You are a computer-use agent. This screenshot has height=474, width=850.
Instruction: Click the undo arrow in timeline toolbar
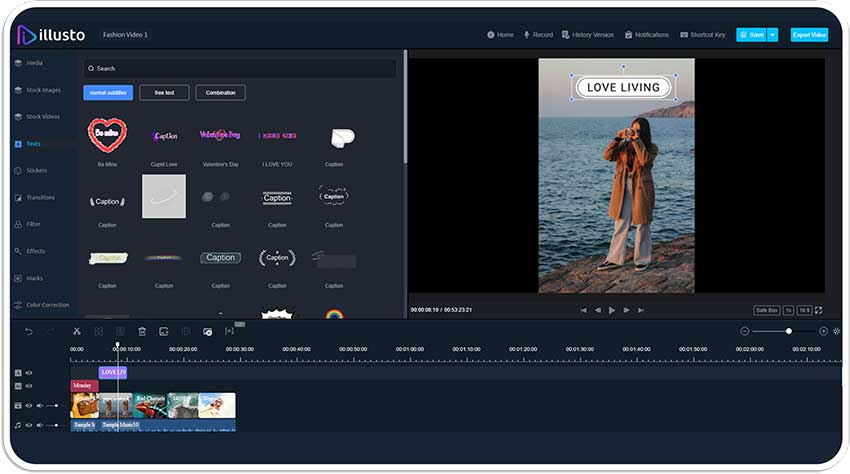tap(28, 331)
